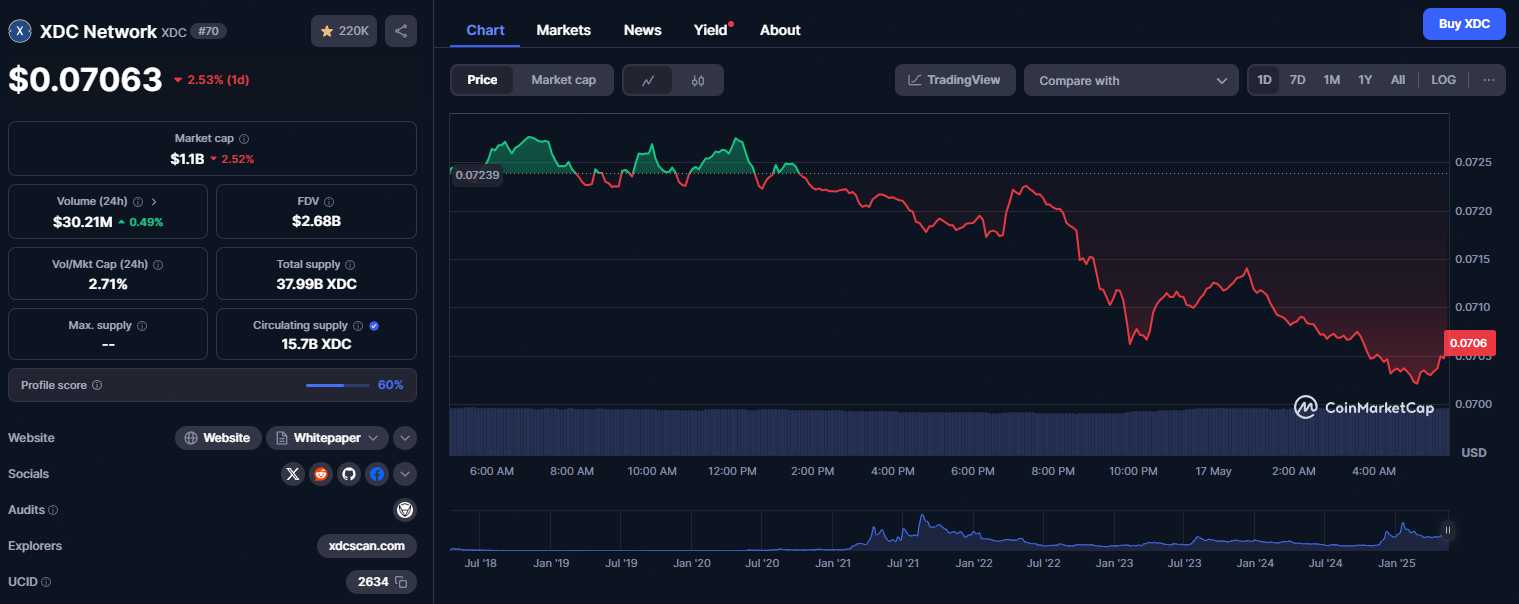The height and width of the screenshot is (604, 1519).
Task: Click the FDV info icon
Action: [330, 202]
